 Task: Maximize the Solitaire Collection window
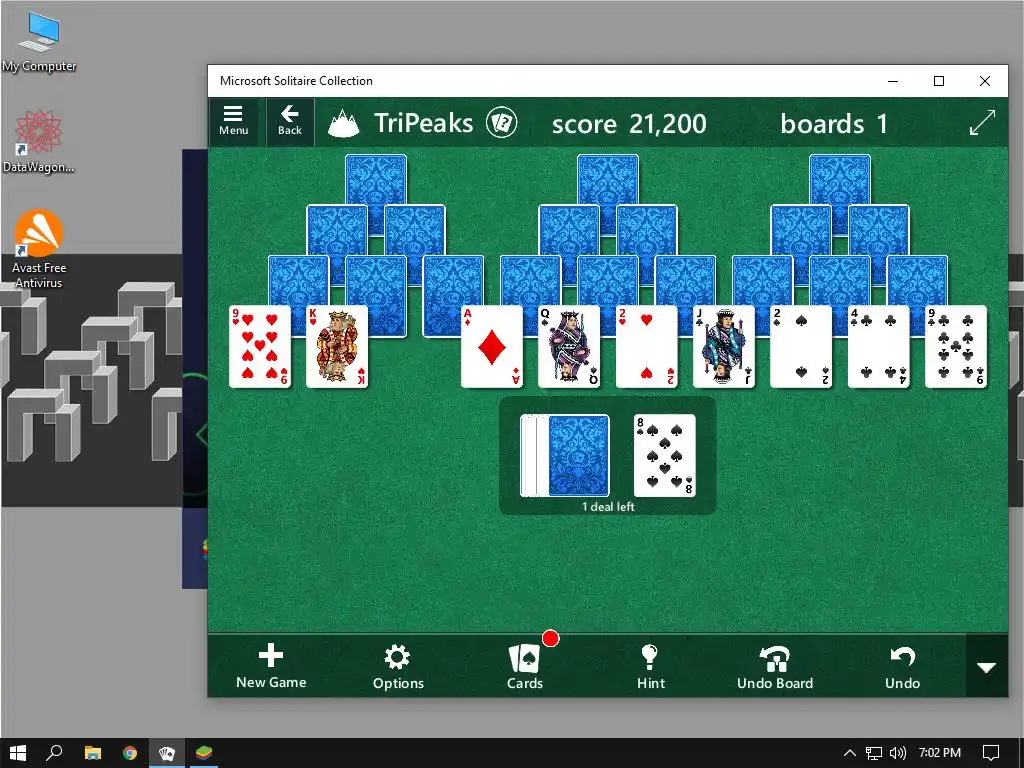click(938, 81)
